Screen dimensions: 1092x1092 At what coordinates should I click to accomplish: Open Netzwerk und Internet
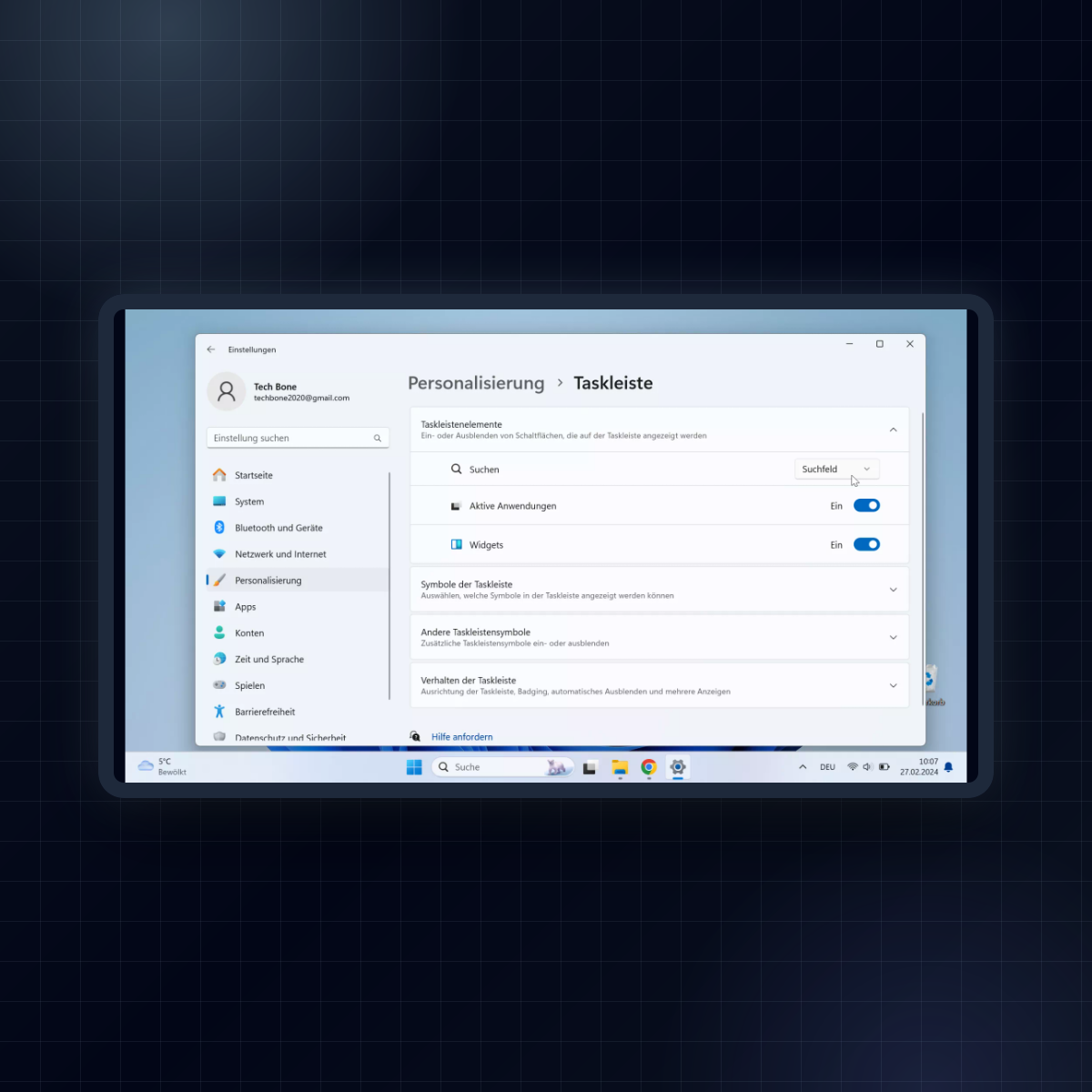coord(298,554)
